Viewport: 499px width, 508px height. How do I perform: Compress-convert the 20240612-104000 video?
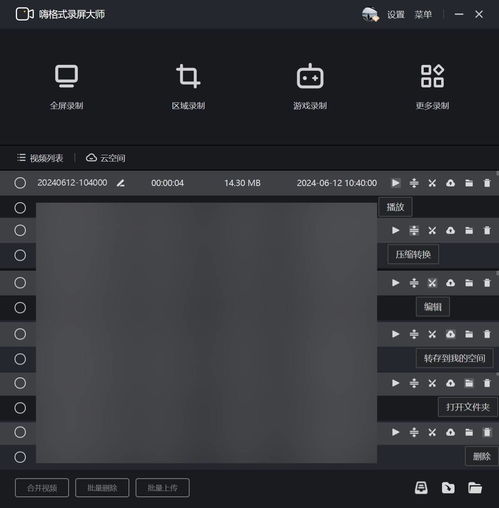414,183
